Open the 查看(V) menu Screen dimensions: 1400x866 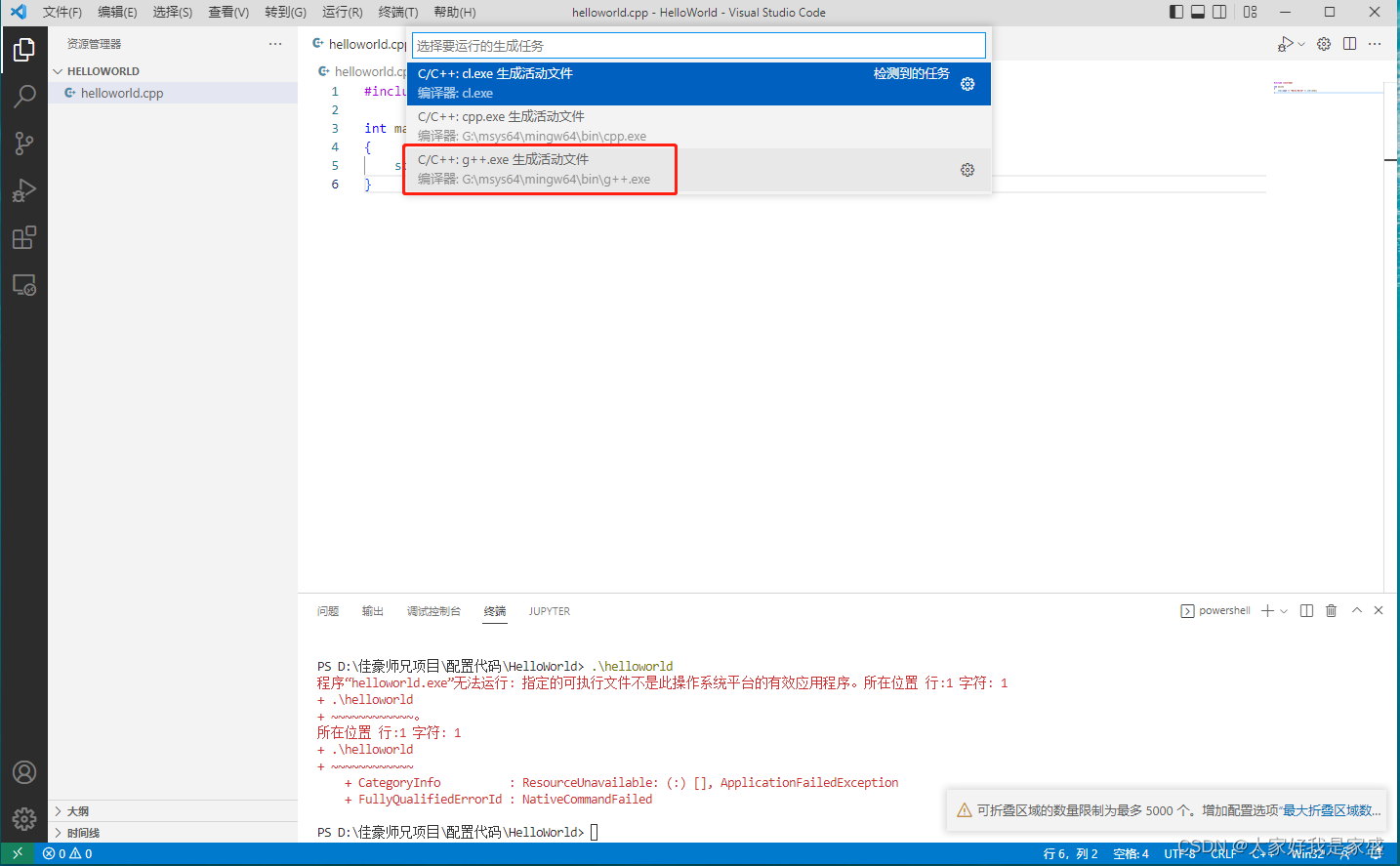[228, 12]
